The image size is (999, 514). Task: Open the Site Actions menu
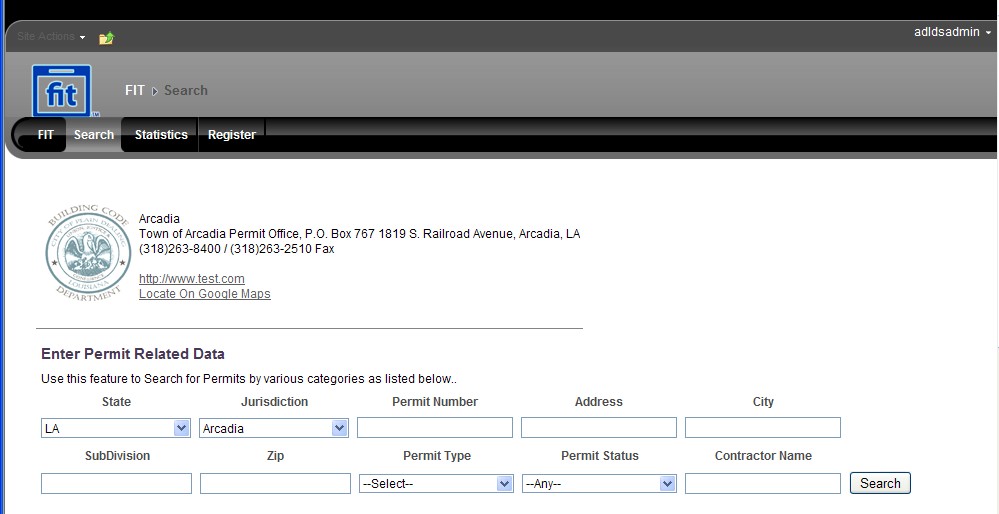pyautogui.click(x=51, y=37)
